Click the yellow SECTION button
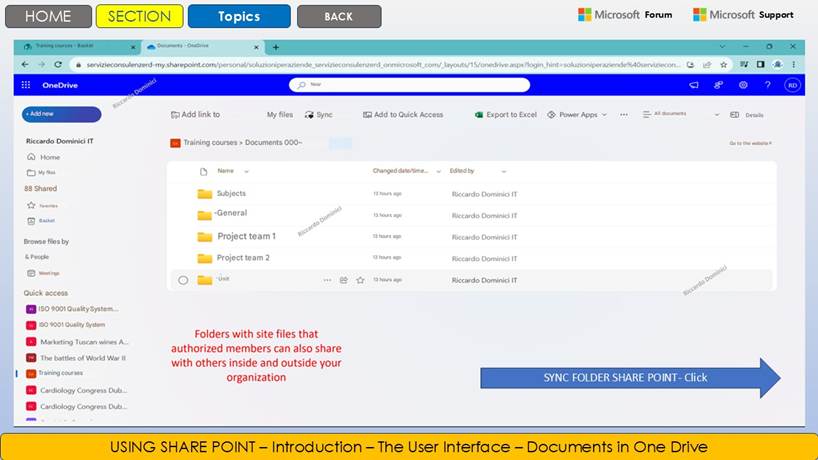The image size is (818, 460). click(139, 16)
